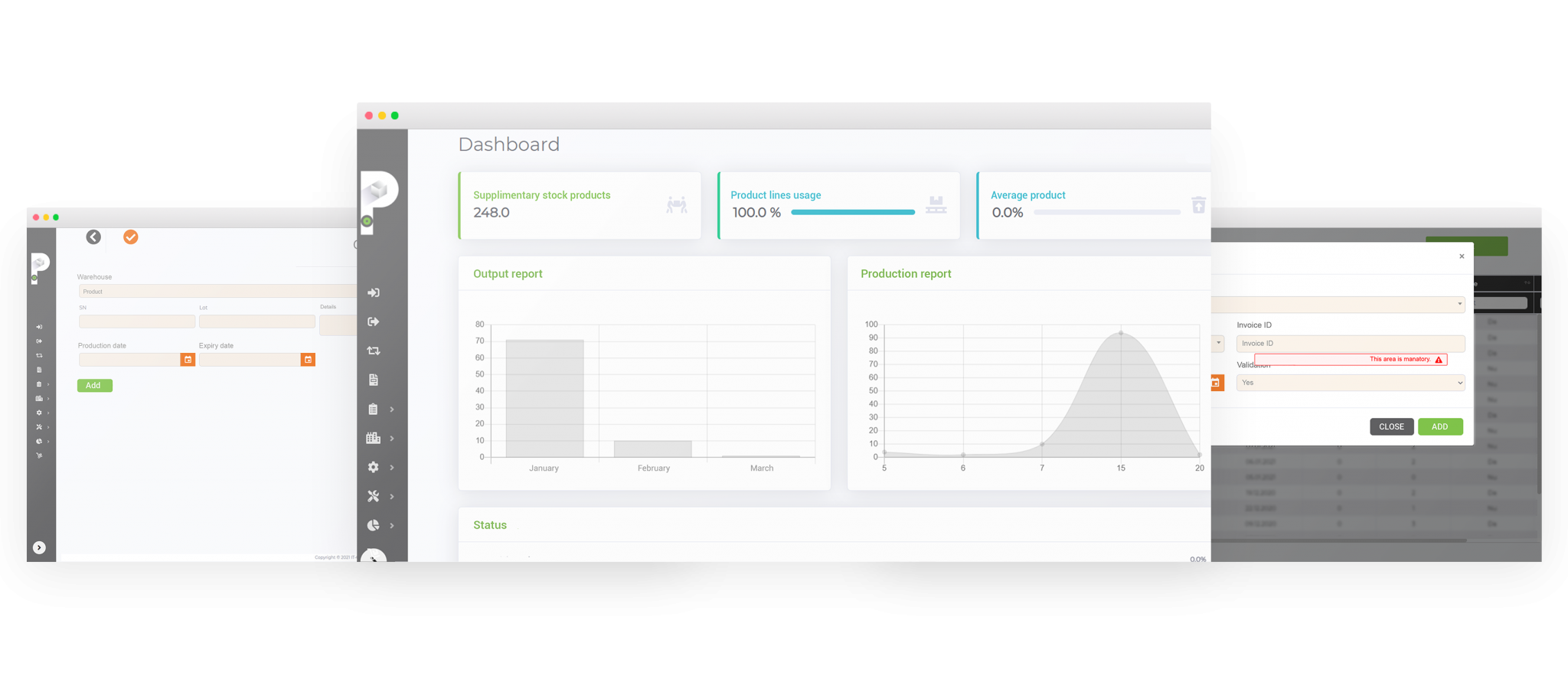Click into the Lot input field

pyautogui.click(x=257, y=322)
